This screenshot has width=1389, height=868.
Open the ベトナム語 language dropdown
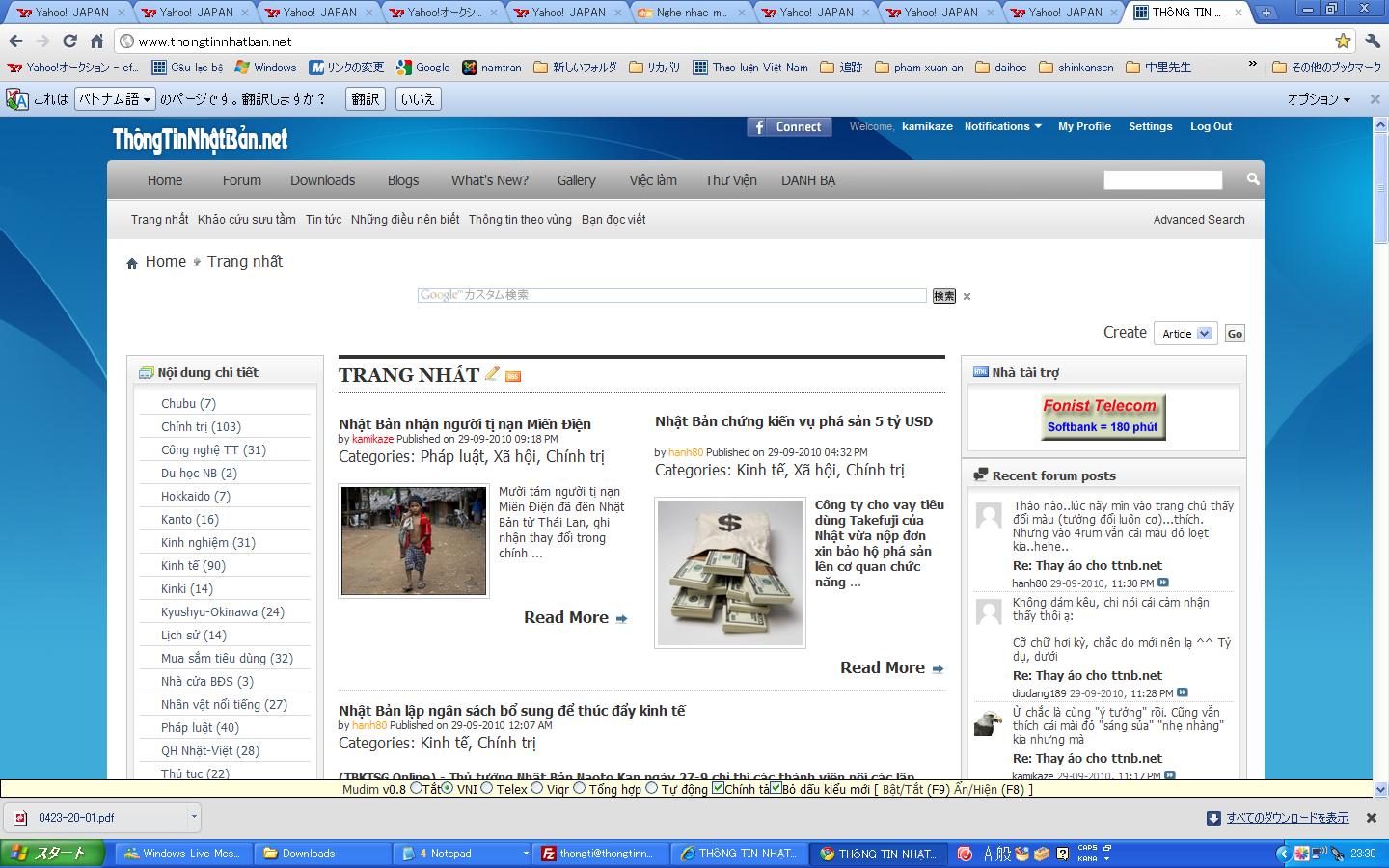tap(115, 99)
